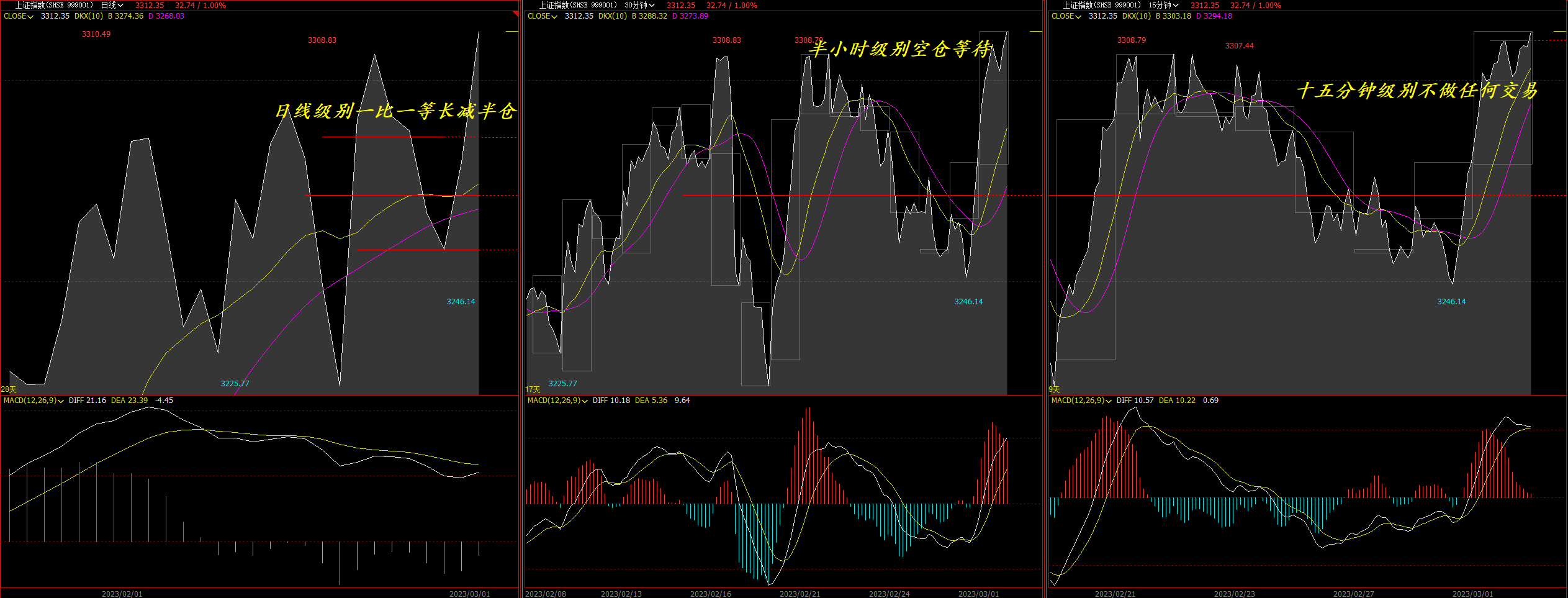Click the 3308.79 label in 15-minute chart
This screenshot has width=1568, height=598.
[x=1132, y=40]
